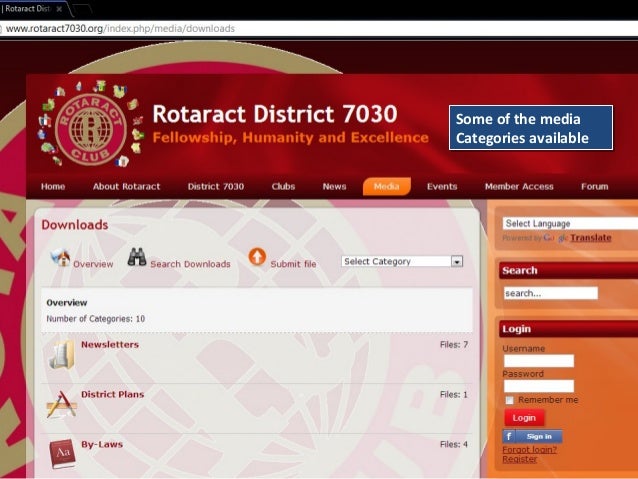638x479 pixels.
Task: Click the Overview text link
Action: point(93,264)
